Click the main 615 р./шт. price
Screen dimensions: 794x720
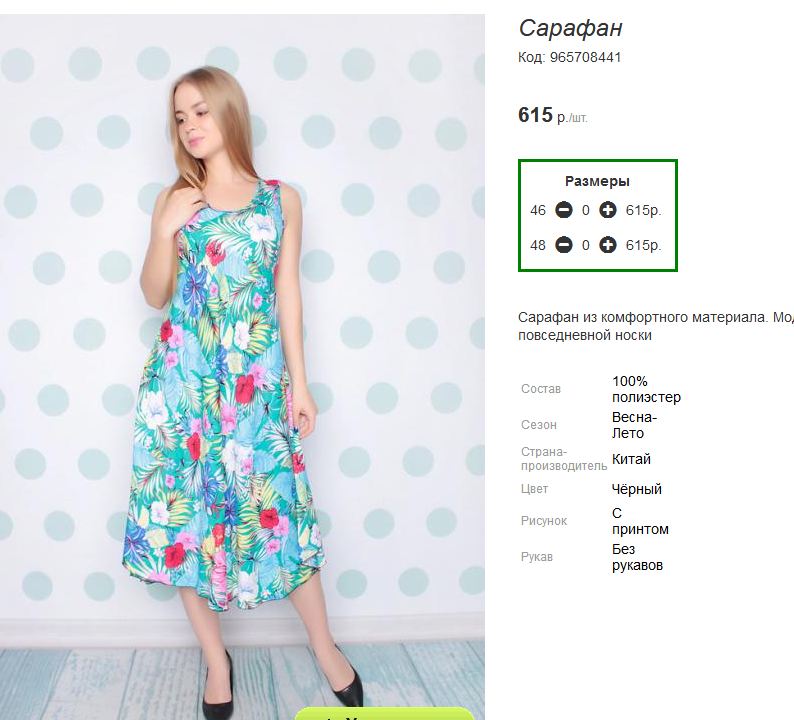[552, 115]
